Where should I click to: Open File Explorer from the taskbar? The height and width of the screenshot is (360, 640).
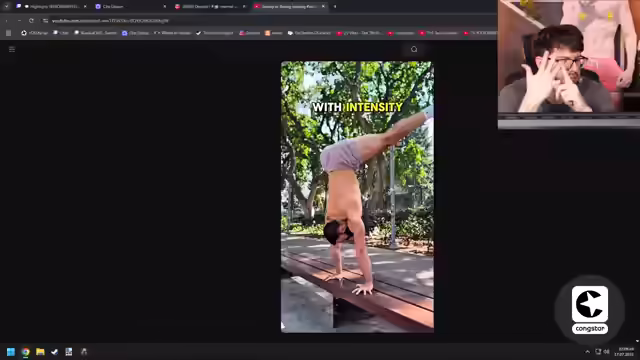point(40,351)
